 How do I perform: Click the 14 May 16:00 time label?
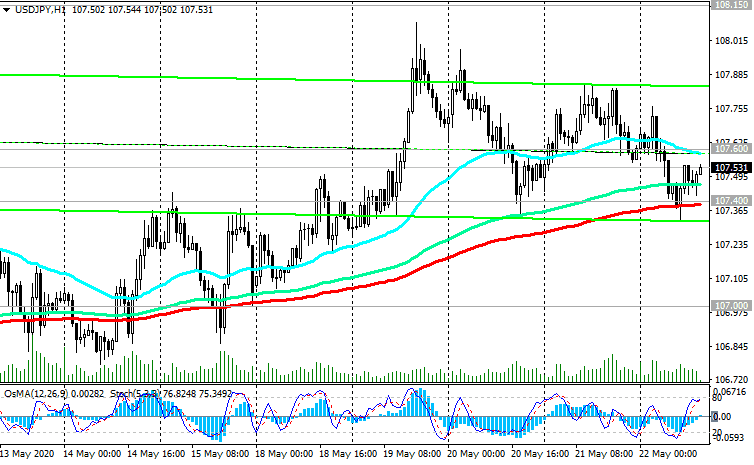156,453
